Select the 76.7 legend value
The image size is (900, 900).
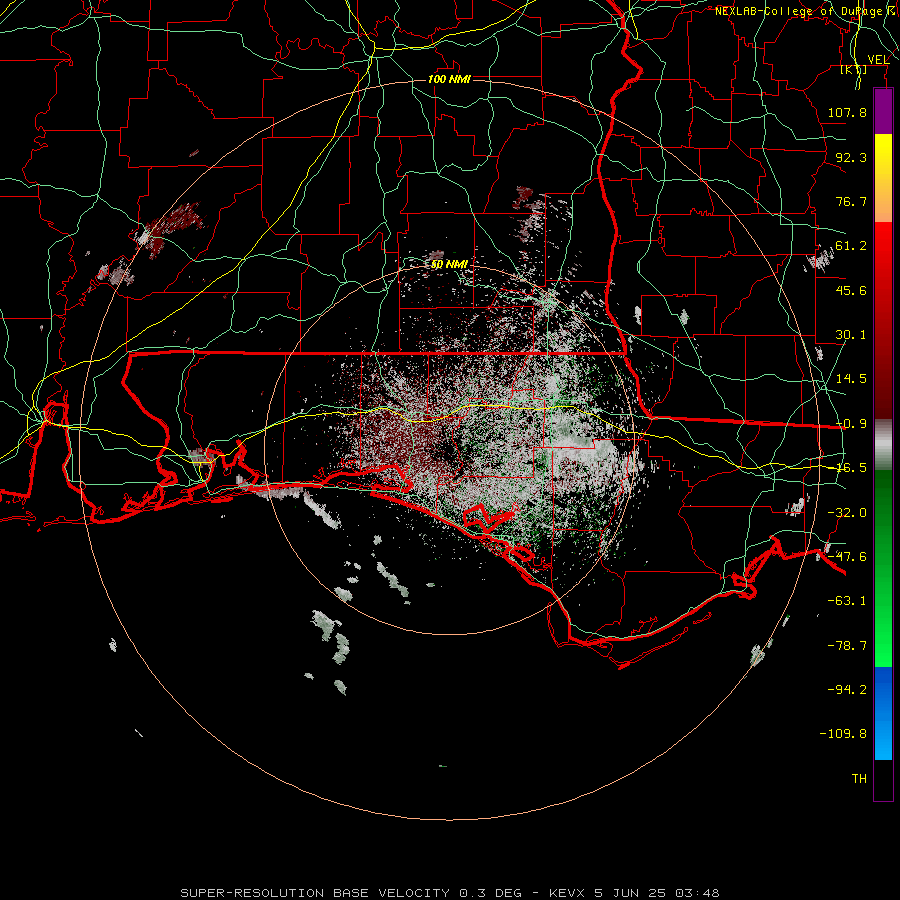[x=851, y=201]
